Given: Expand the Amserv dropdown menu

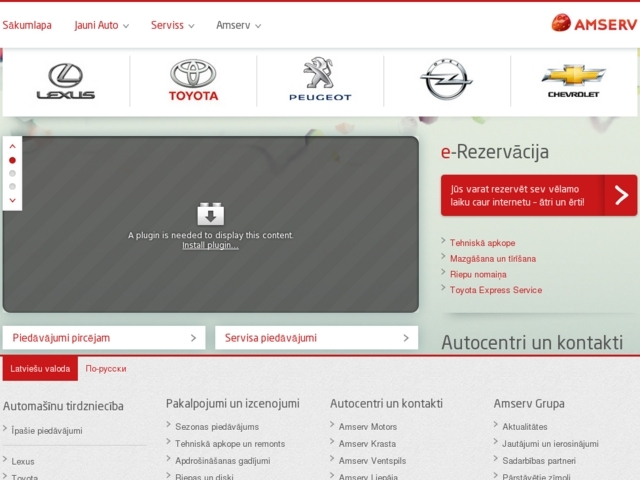Looking at the screenshot, I should [238, 25].
